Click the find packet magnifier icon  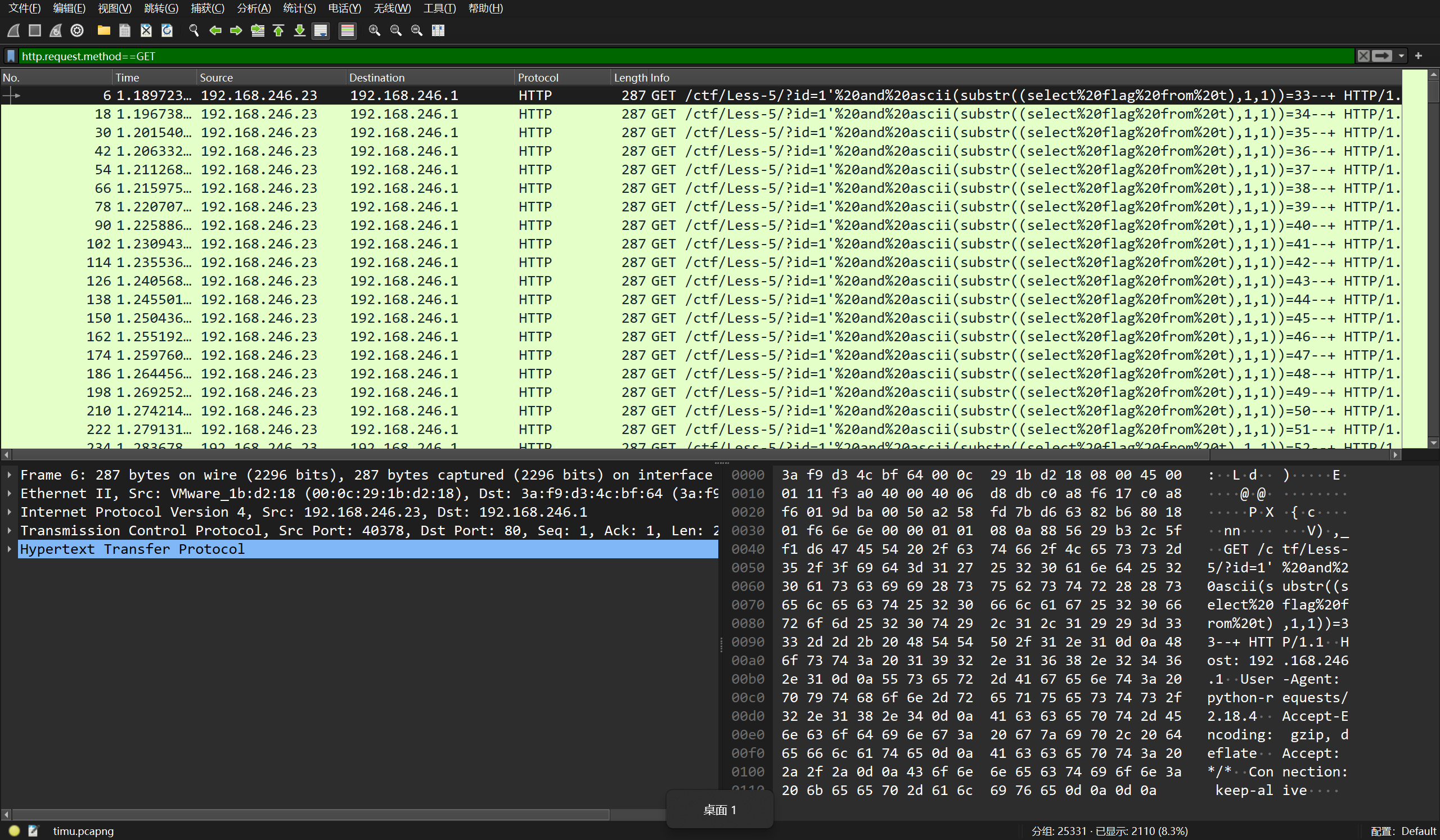coord(193,31)
